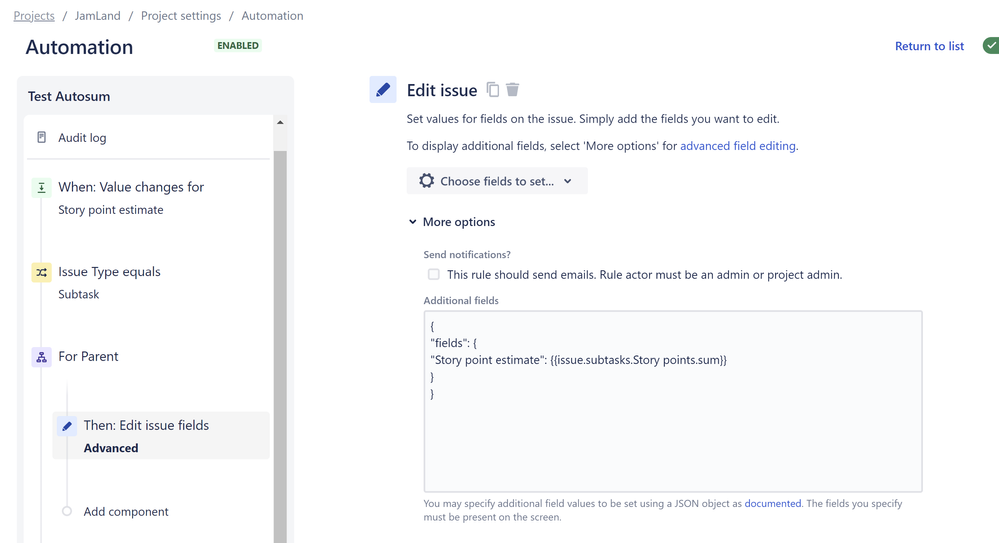The image size is (999, 543).
Task: Click the purple branch icon for For Parent
Action: 41,357
